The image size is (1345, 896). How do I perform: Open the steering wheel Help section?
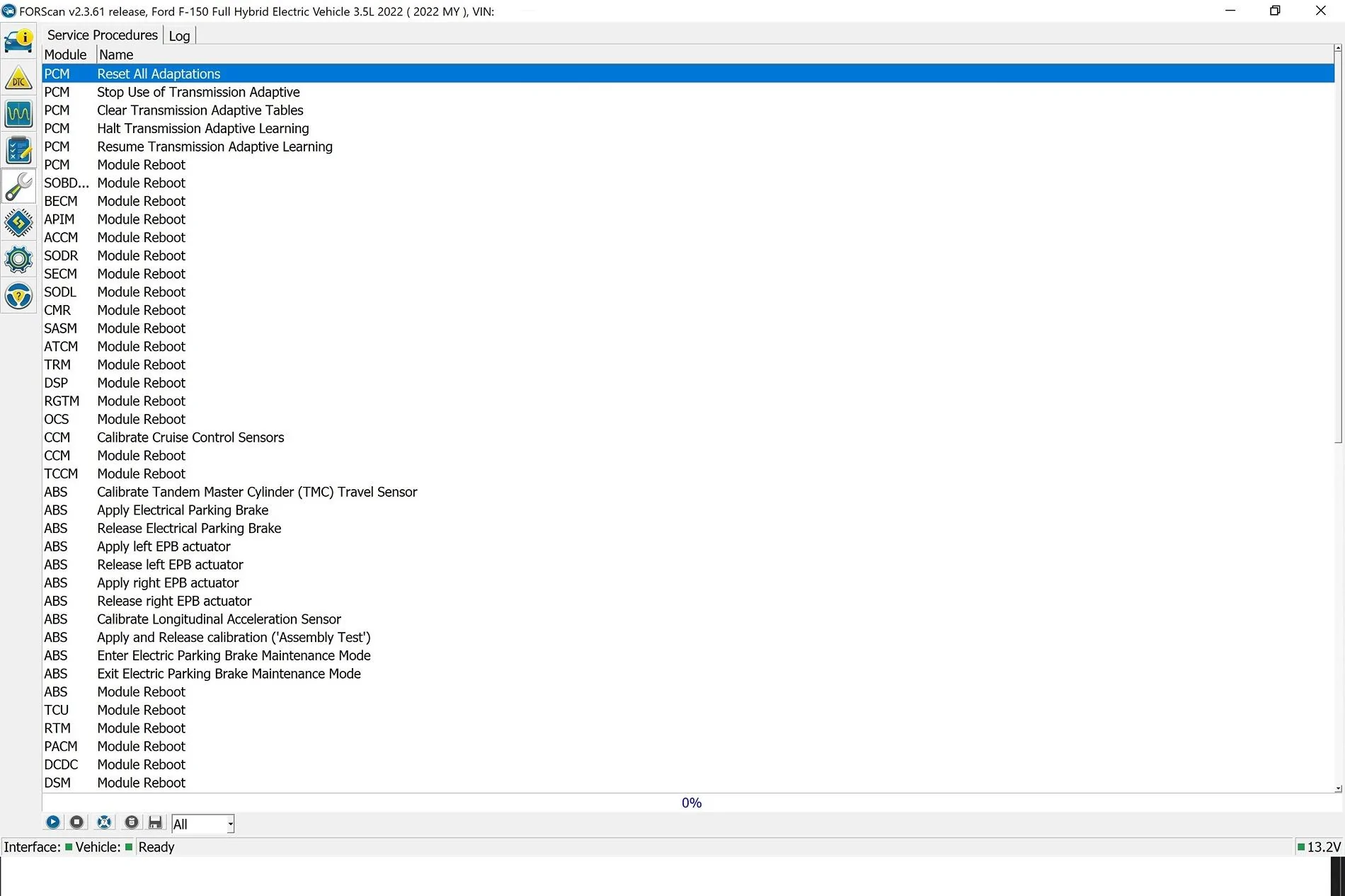coord(18,296)
